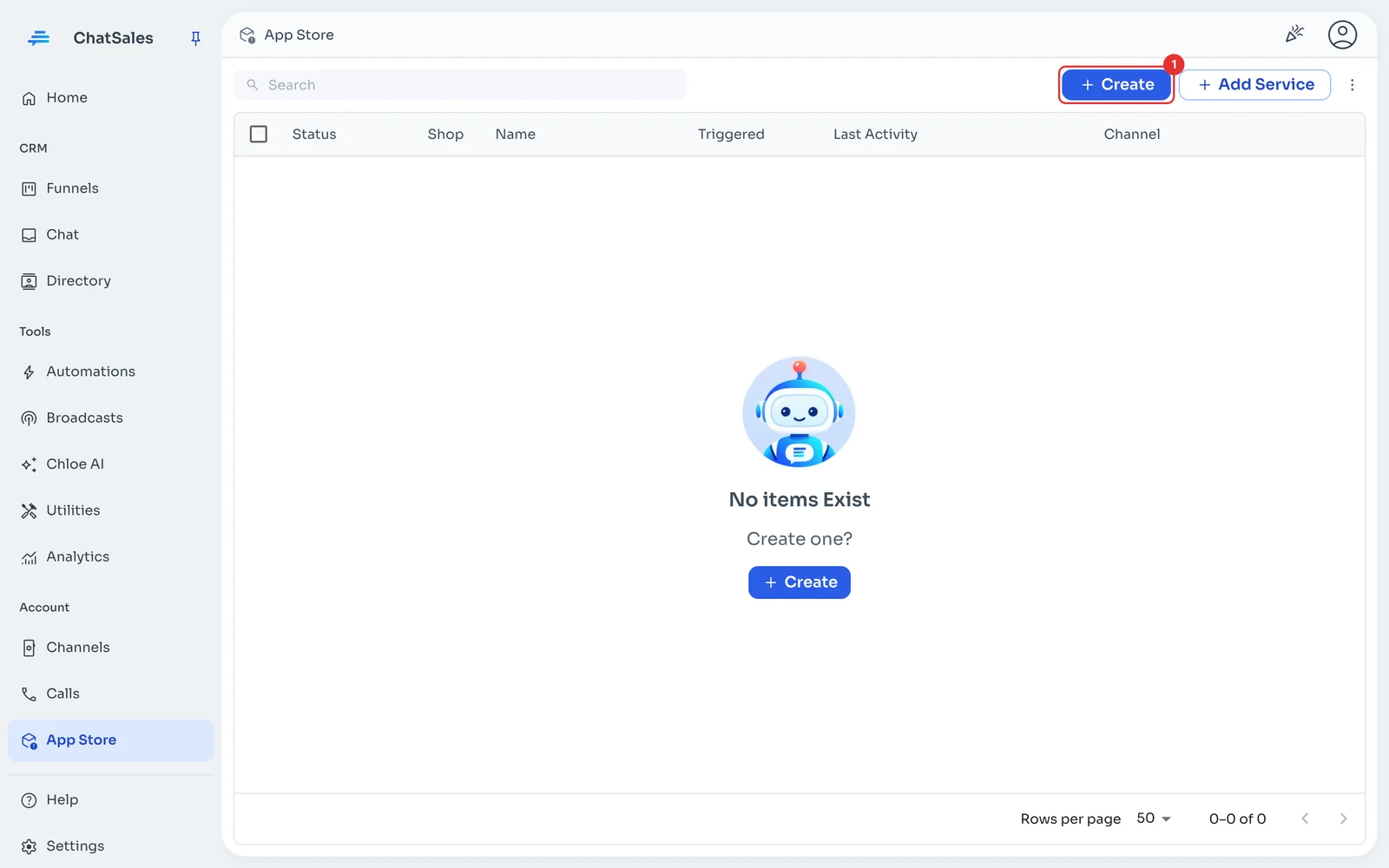The height and width of the screenshot is (868, 1389).
Task: Open the three-dot more options menu
Action: (x=1352, y=85)
